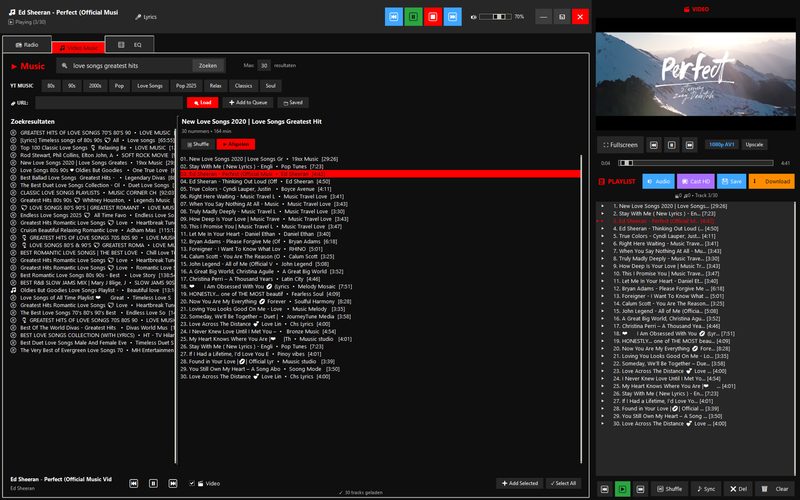Enter Fullscreen video mode
Screen dimensions: 800x500
[620, 145]
